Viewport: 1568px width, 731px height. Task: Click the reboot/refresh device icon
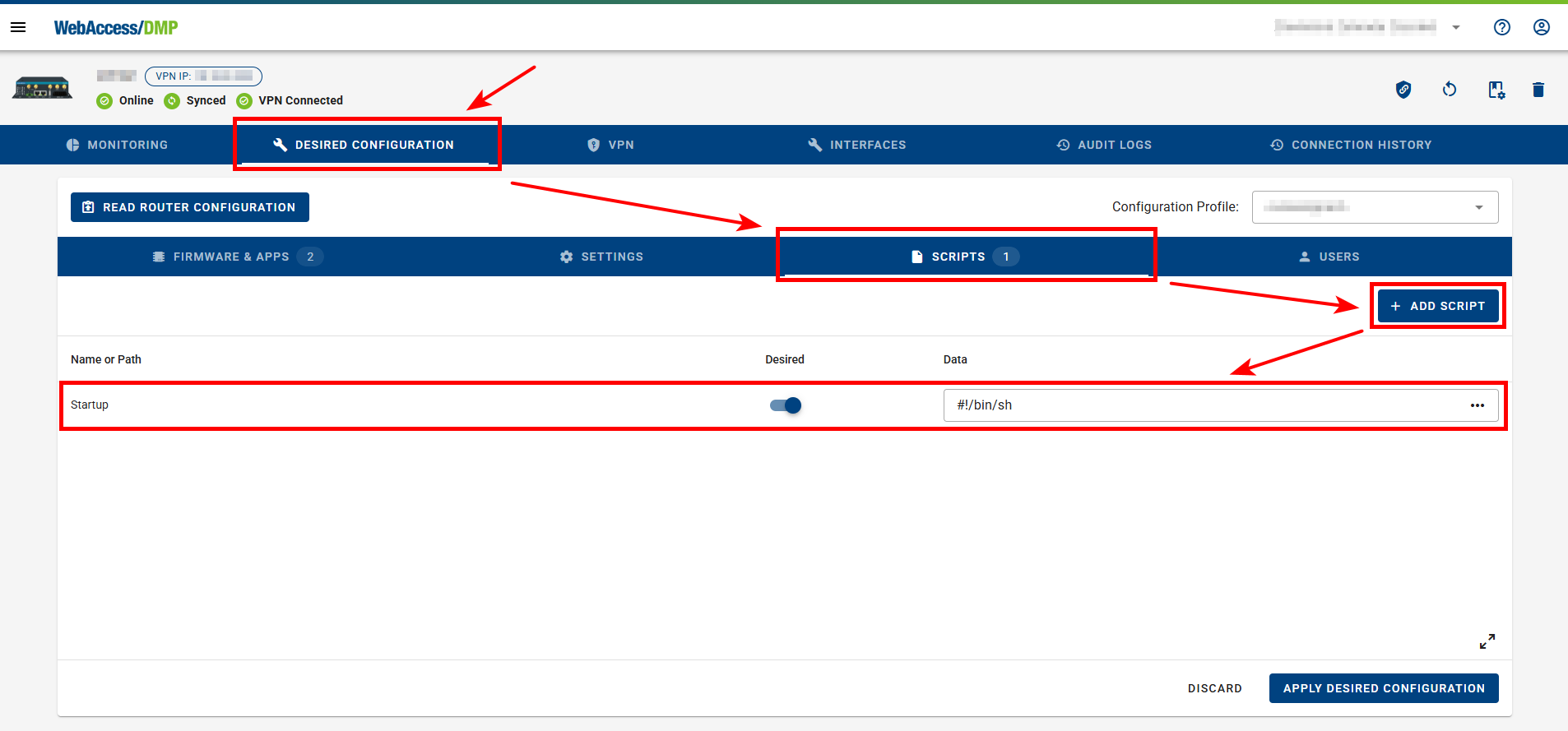pyautogui.click(x=1450, y=90)
